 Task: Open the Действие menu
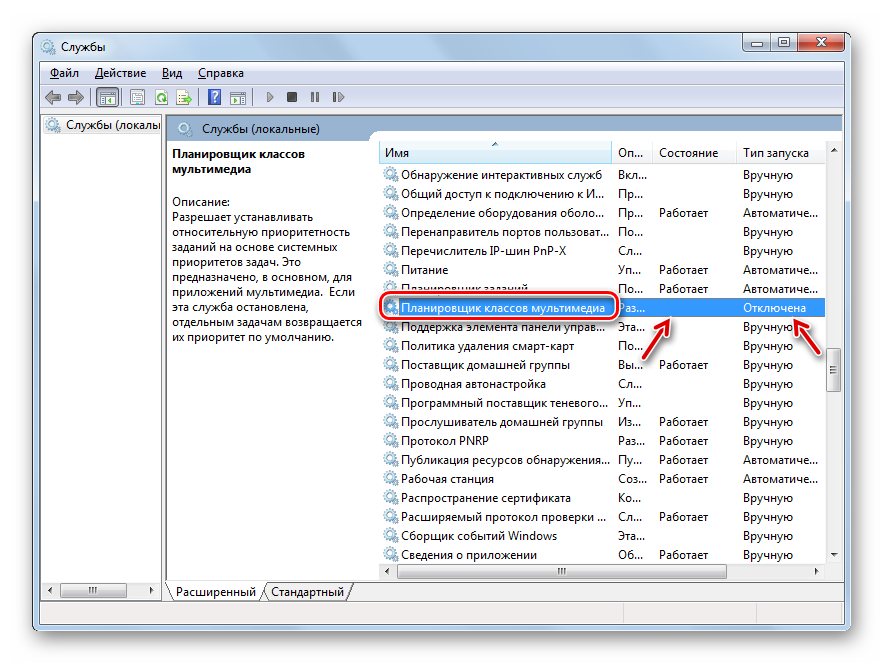point(120,73)
